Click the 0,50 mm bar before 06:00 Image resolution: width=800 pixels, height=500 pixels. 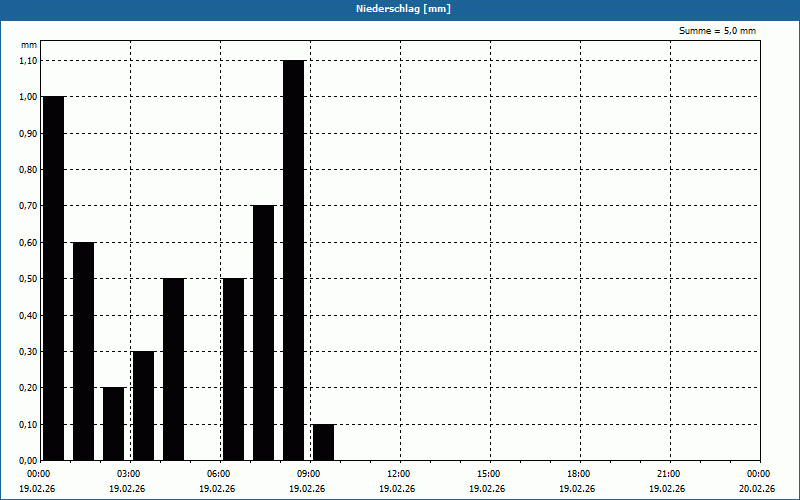click(173, 369)
